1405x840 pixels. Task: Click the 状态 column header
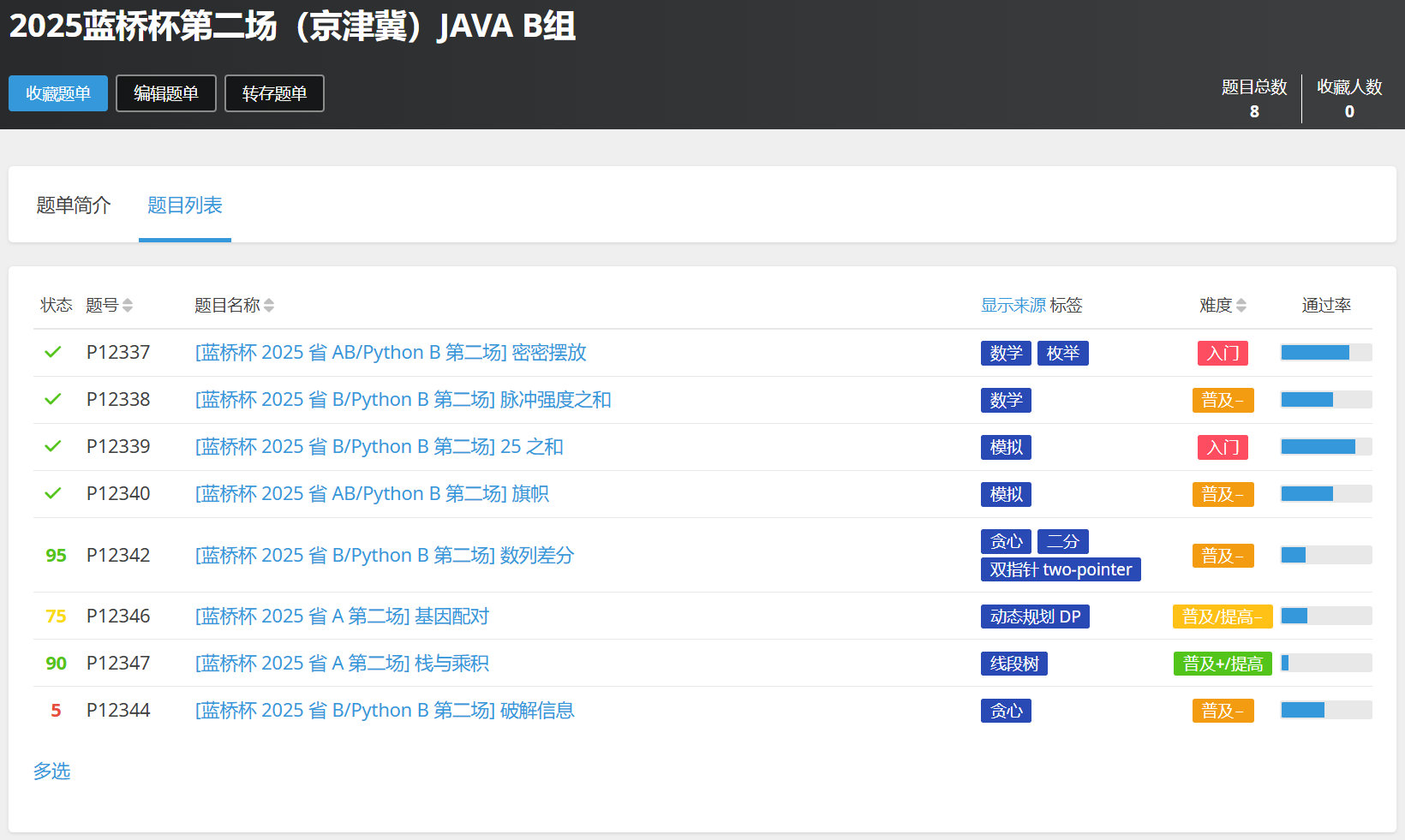57,306
